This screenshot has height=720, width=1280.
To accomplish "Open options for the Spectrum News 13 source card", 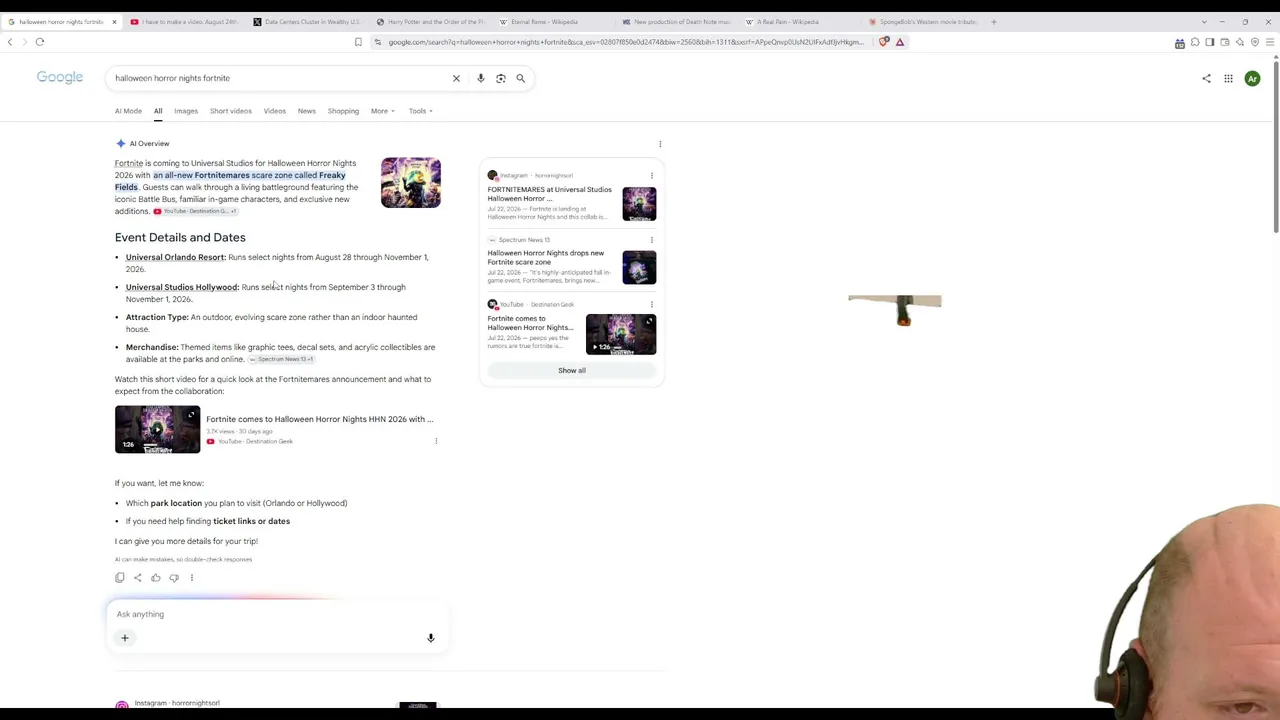I will [x=652, y=240].
